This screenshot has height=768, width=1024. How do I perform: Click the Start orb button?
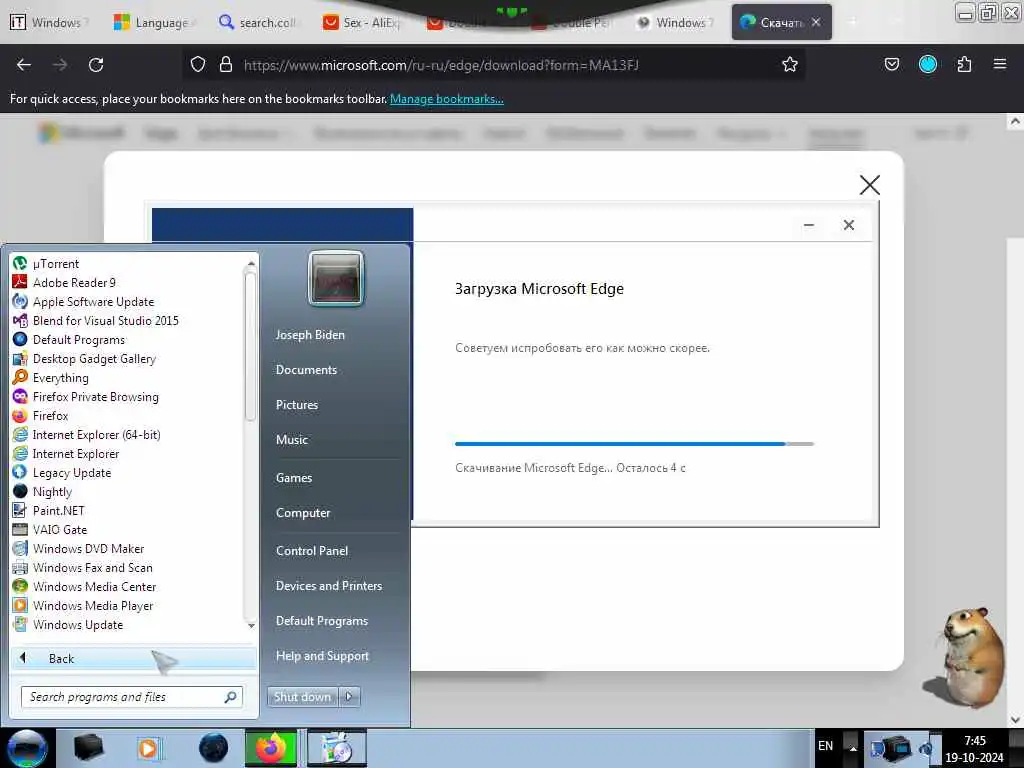26,748
